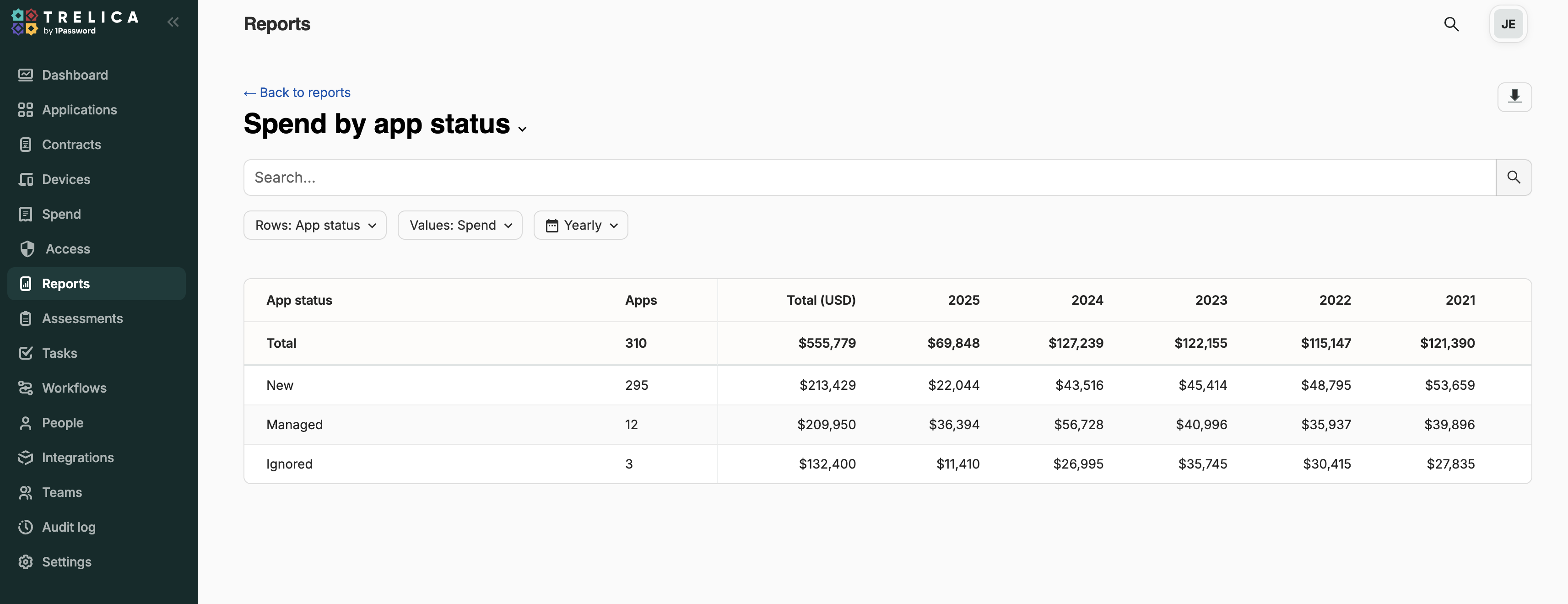Click into the Search input field
1568x604 pixels.
click(869, 178)
